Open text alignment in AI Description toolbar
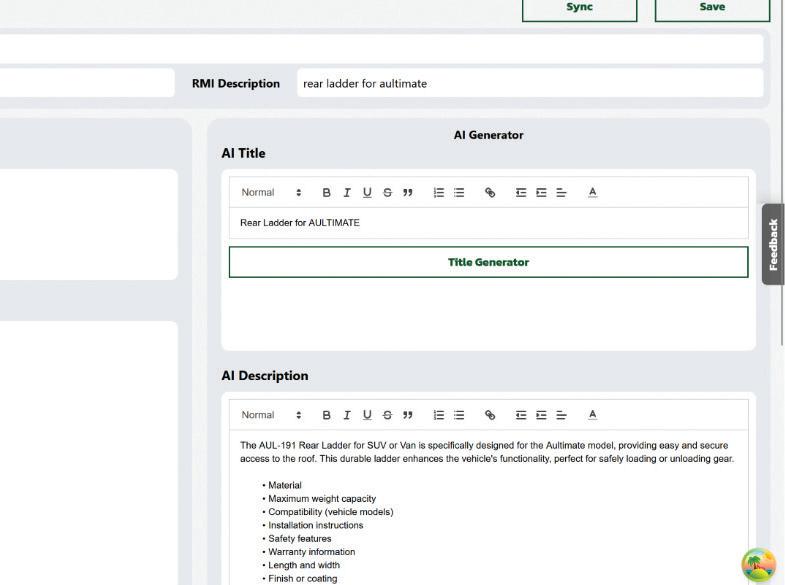This screenshot has width=785, height=585. coord(561,415)
